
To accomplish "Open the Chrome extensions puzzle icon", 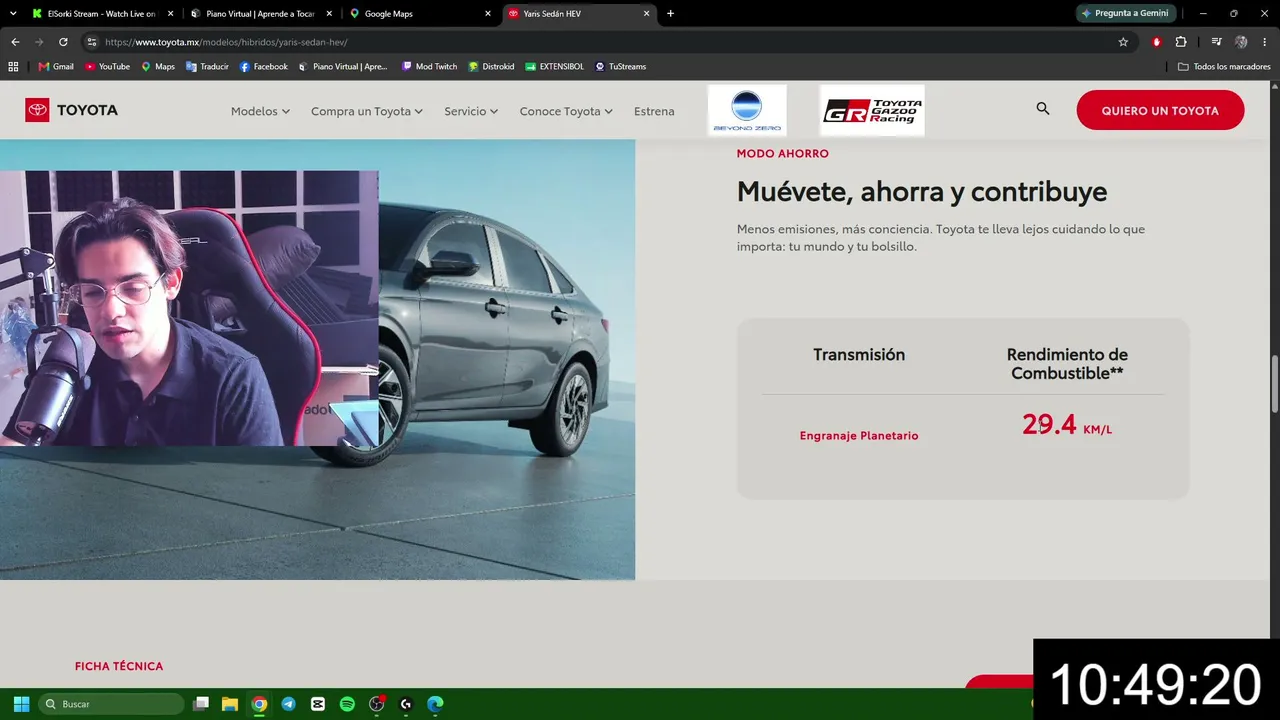I will tap(1181, 42).
